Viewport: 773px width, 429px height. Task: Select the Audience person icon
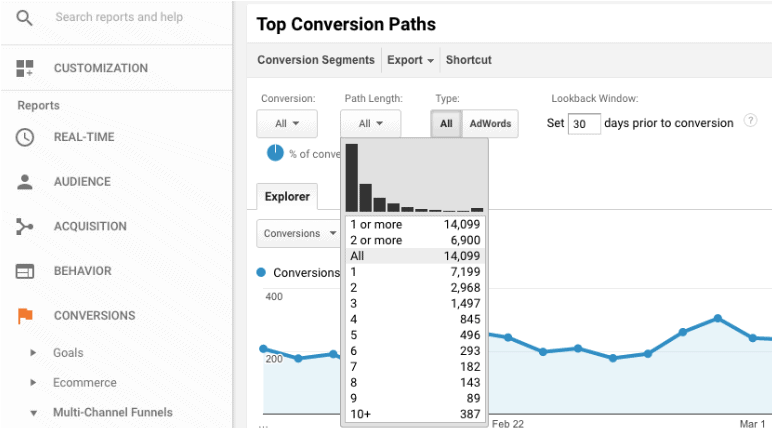click(25, 182)
